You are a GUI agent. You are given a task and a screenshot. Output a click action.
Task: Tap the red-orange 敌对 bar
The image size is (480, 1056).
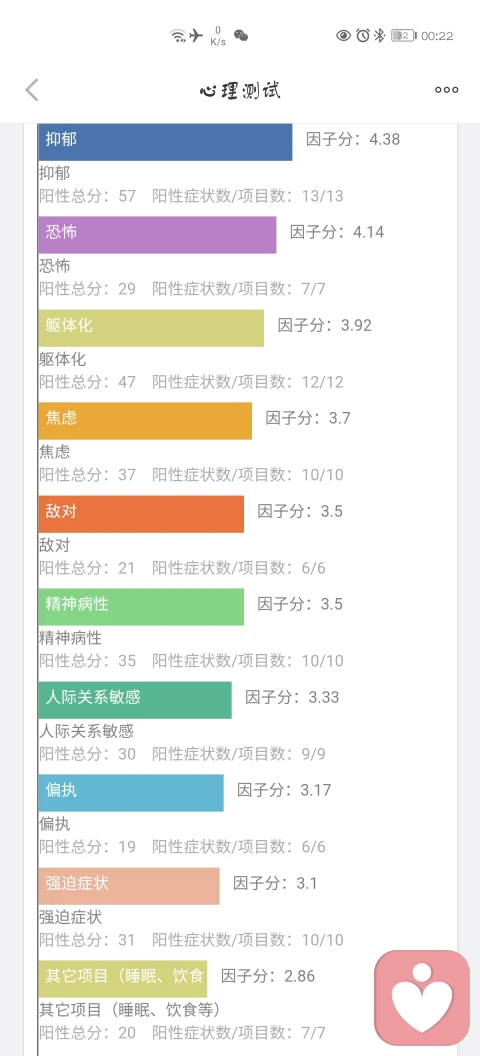[x=141, y=513]
